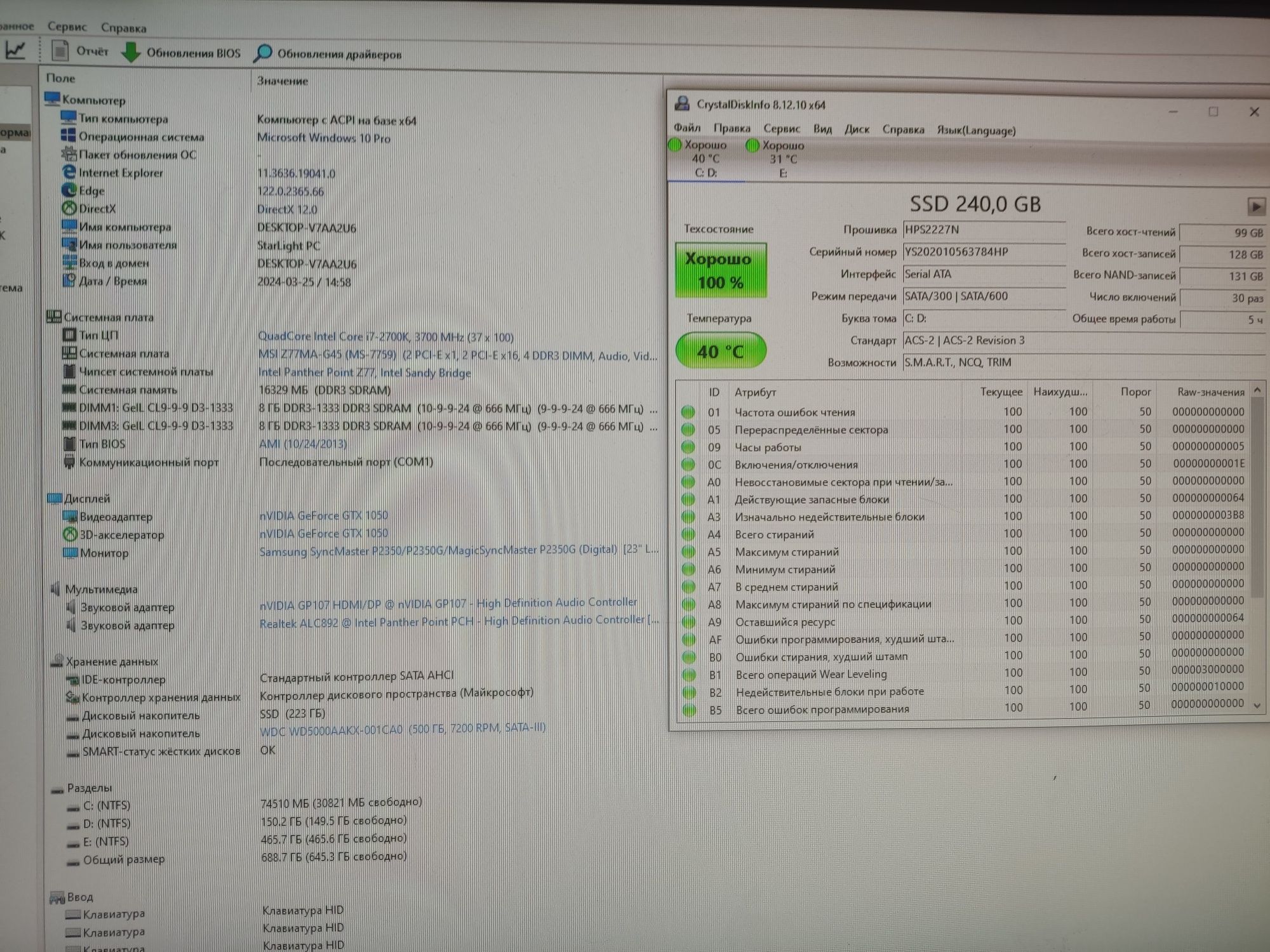Open the first nVIDIA GeForce GTX 1050 link
The image size is (1270, 952).
point(323,515)
